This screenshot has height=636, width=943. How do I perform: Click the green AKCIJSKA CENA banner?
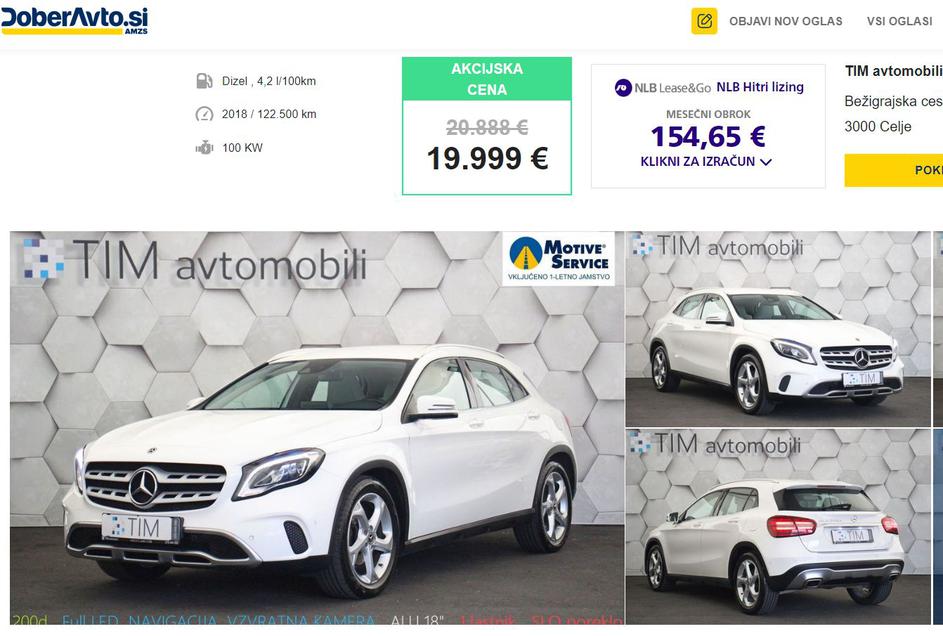pyautogui.click(x=487, y=79)
